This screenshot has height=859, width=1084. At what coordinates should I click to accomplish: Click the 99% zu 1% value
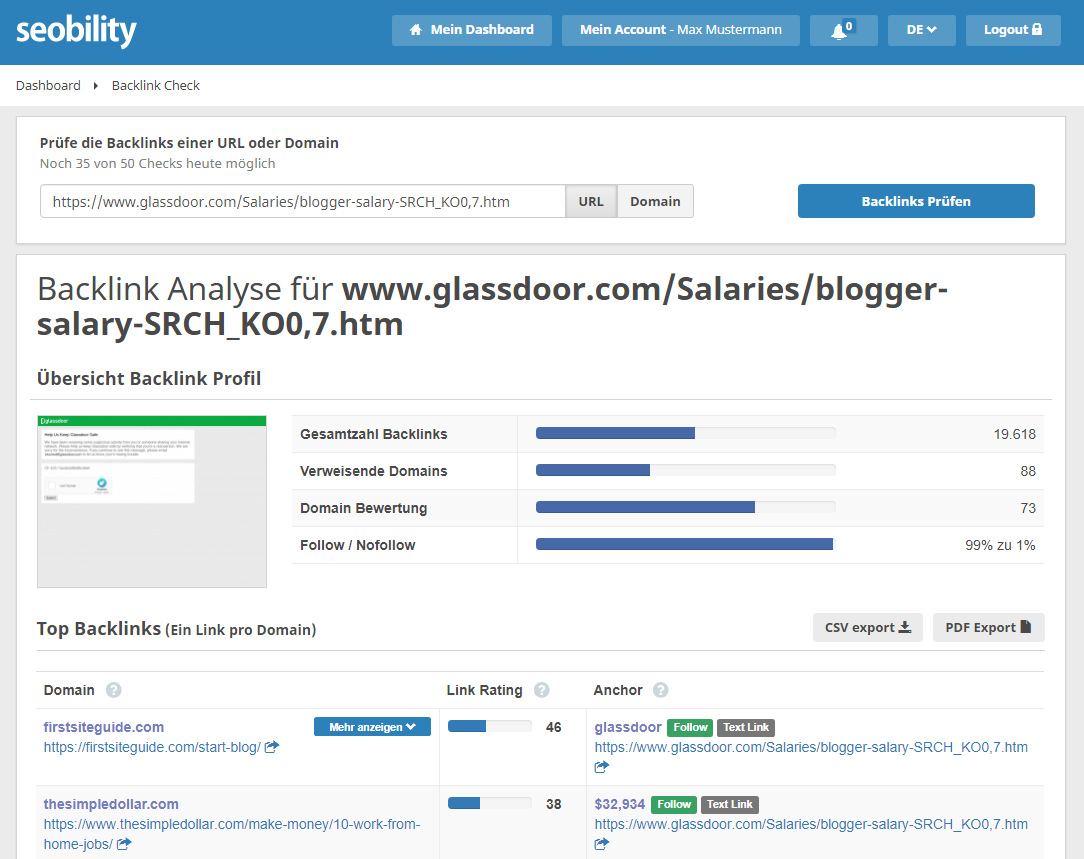(x=1000, y=545)
